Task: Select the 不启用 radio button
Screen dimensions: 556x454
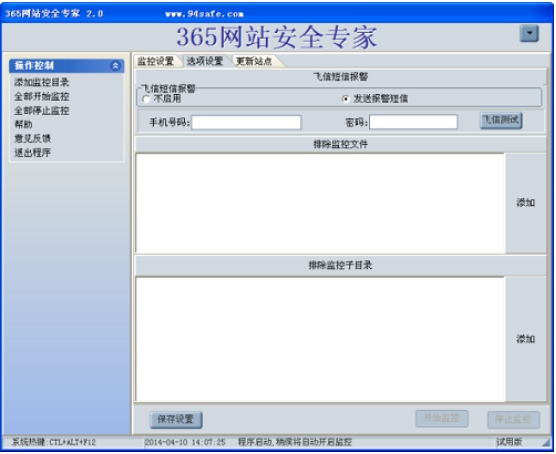Action: pyautogui.click(x=146, y=99)
